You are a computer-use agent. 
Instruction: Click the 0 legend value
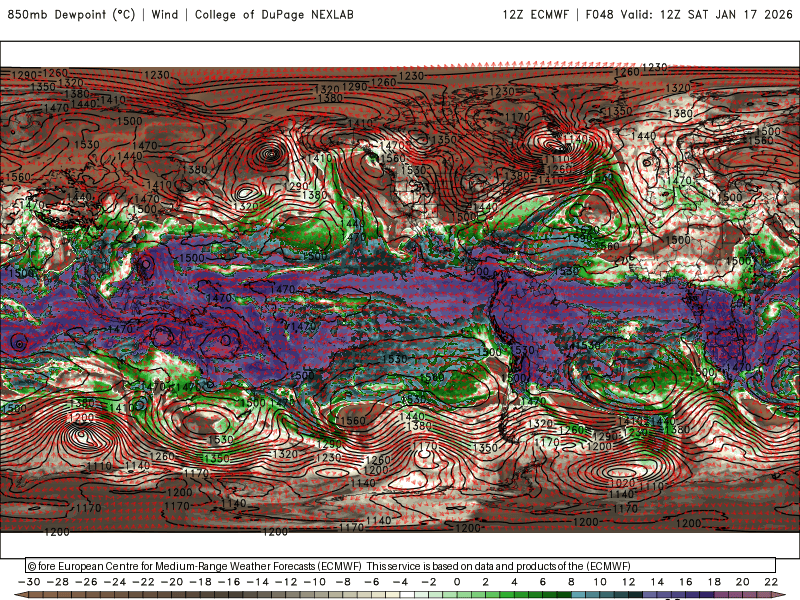click(457, 582)
